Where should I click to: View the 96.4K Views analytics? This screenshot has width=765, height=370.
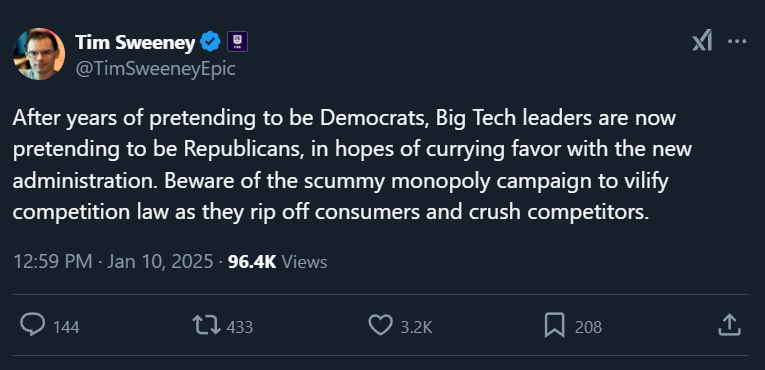277,262
